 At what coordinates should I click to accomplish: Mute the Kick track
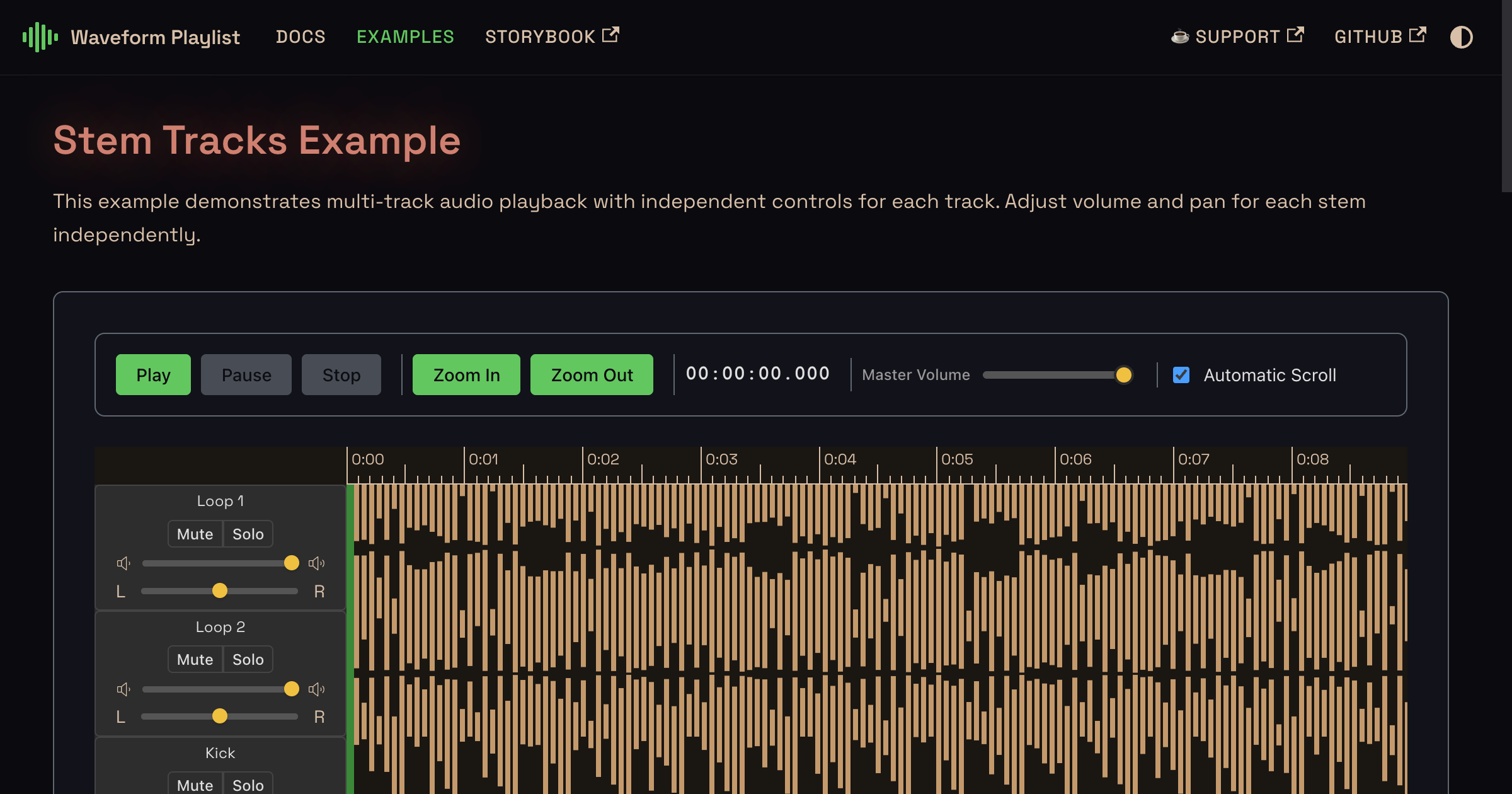[x=195, y=785]
